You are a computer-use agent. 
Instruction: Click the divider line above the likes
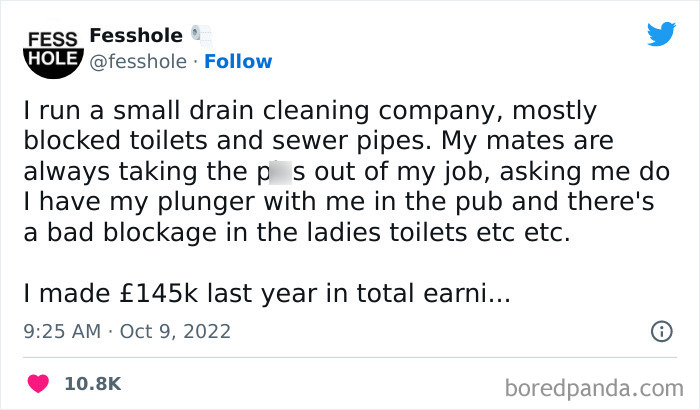[350, 357]
